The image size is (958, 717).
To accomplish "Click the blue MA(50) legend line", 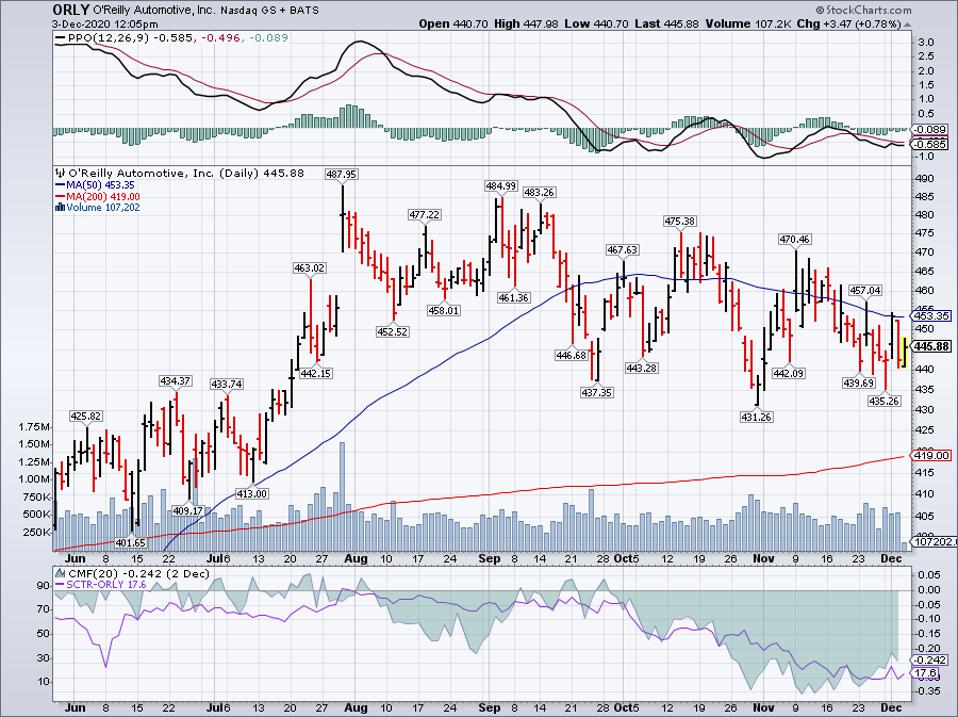I will pos(60,185).
